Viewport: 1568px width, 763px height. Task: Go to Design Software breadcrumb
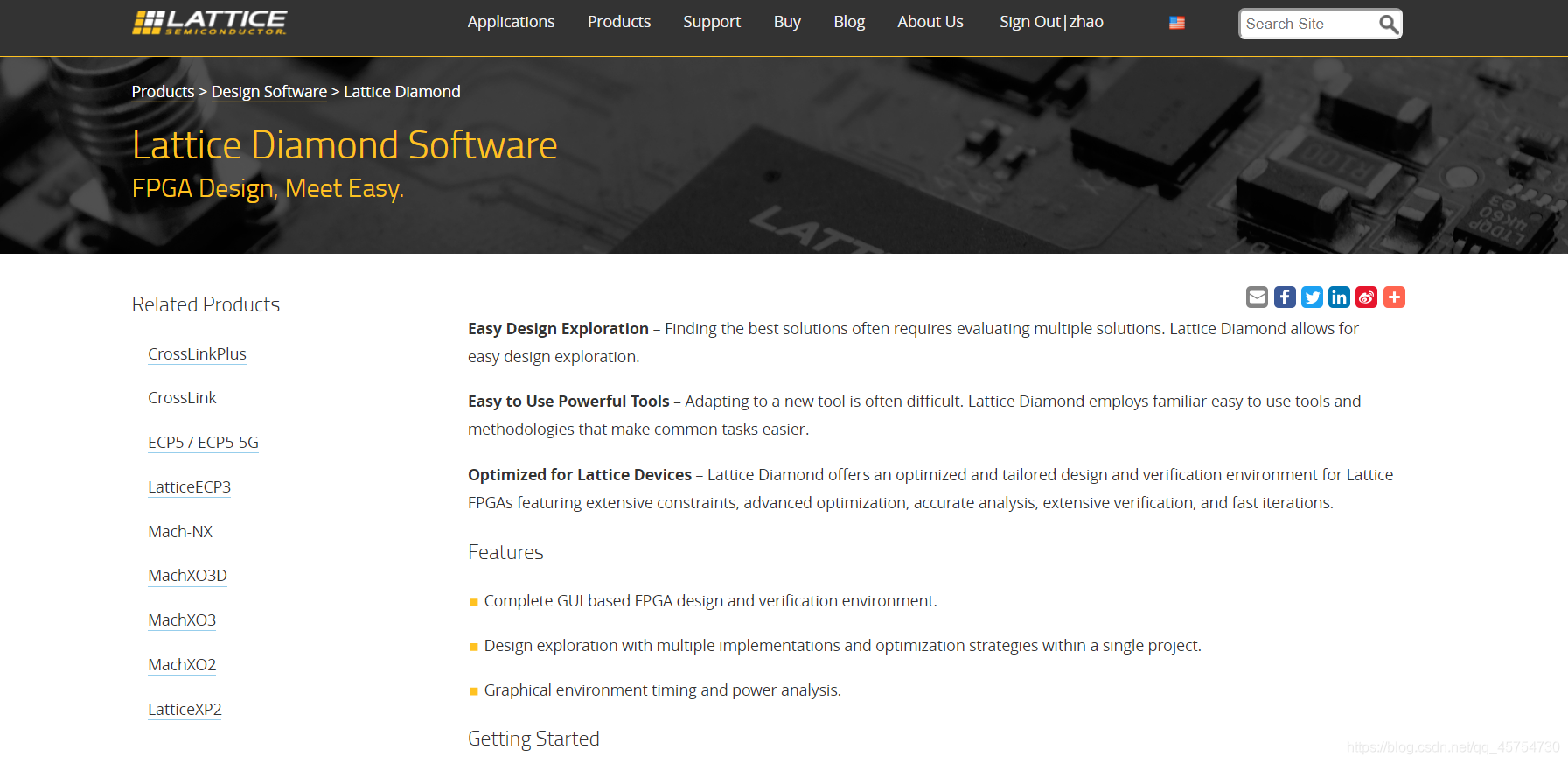pyautogui.click(x=269, y=92)
